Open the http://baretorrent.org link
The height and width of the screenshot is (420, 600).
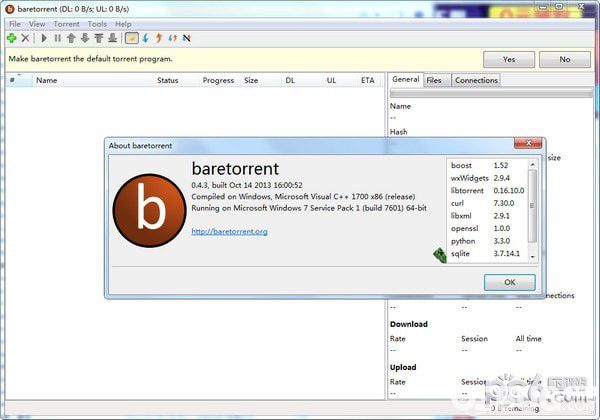[x=230, y=231]
